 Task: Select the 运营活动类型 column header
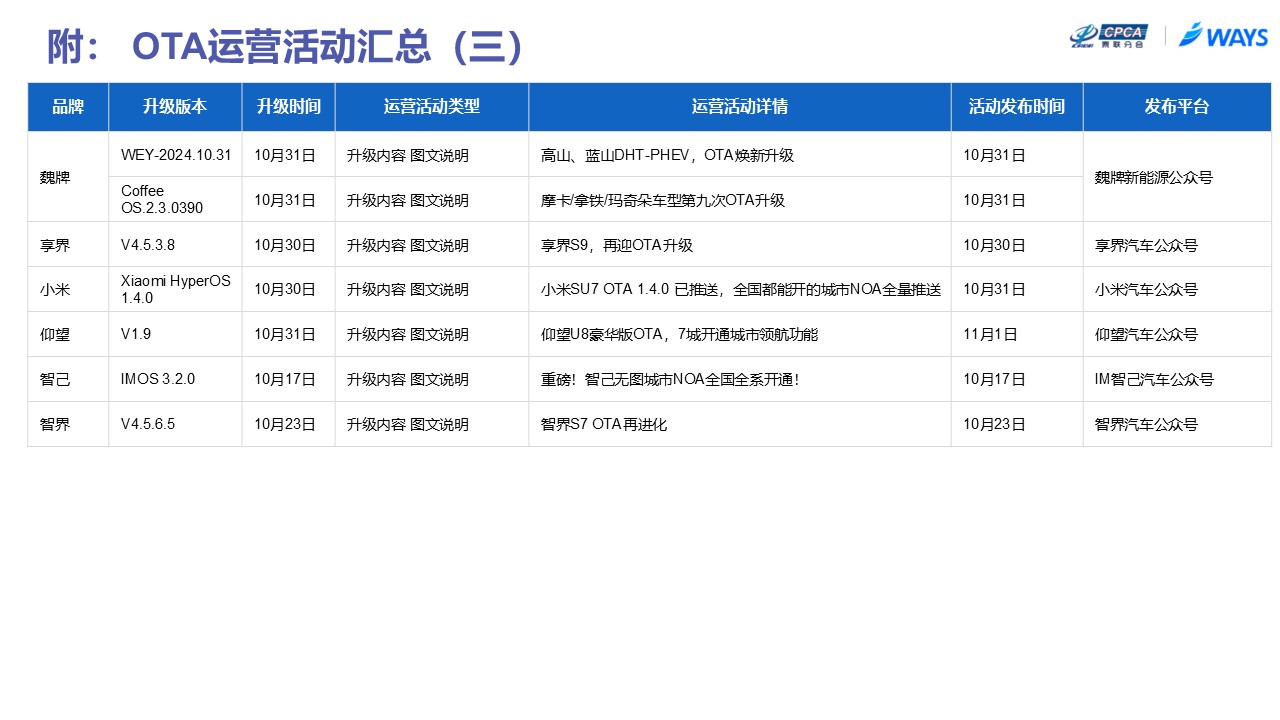pos(432,107)
